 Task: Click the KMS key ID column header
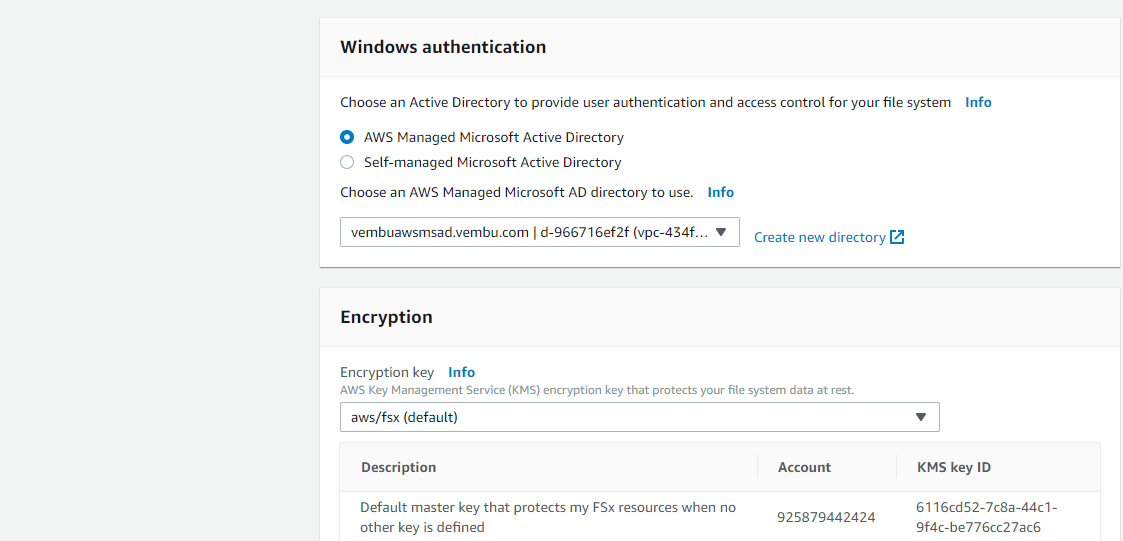click(x=953, y=467)
